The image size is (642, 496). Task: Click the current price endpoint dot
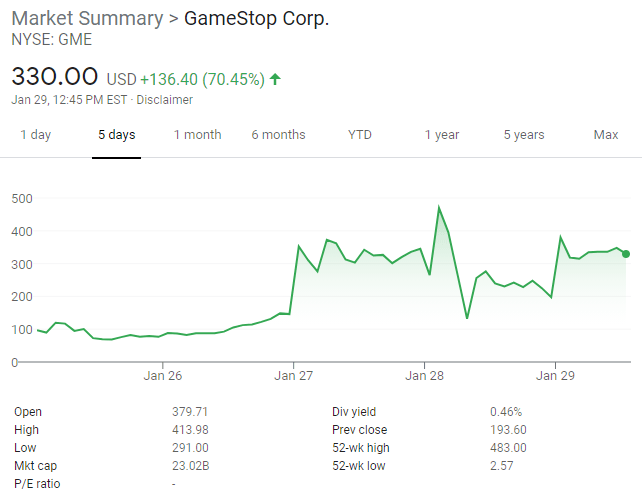(x=626, y=254)
